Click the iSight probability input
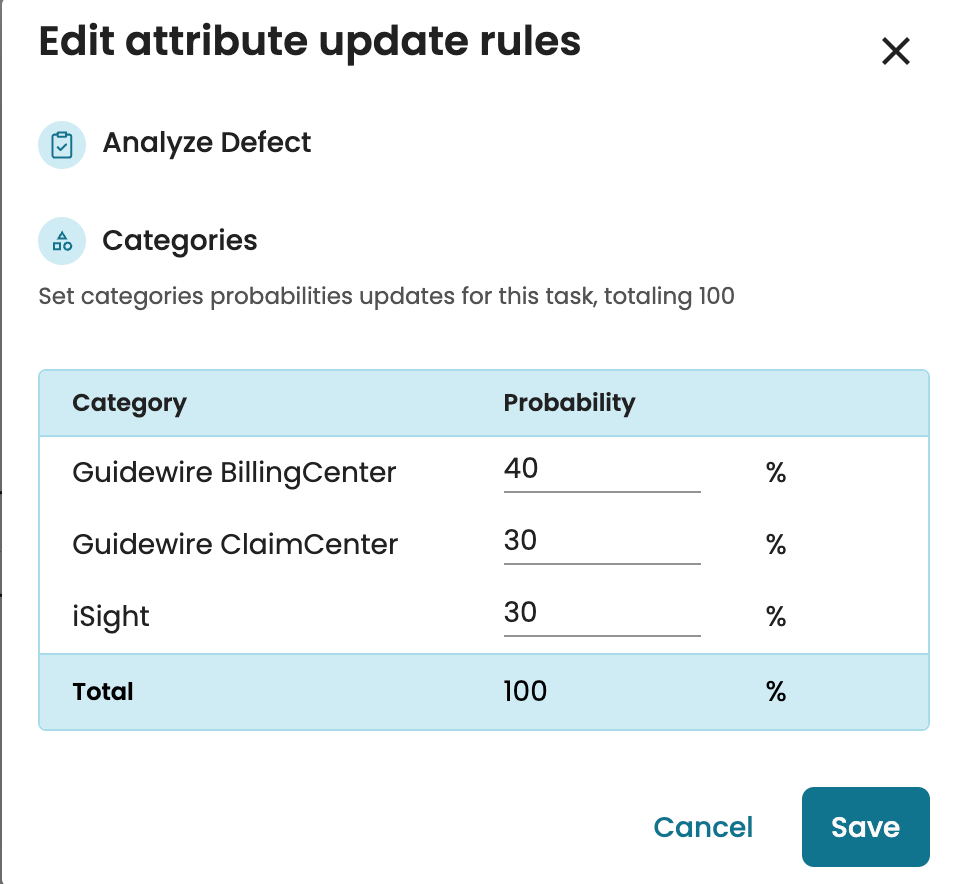This screenshot has height=884, width=964. tap(601, 613)
